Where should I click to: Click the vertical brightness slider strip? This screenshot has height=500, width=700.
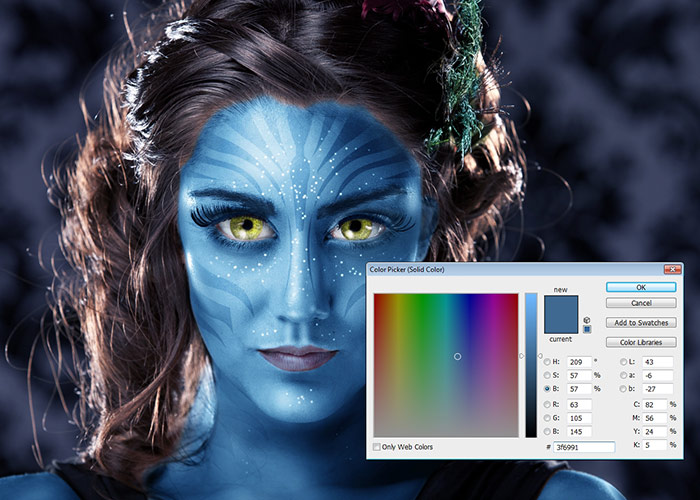click(531, 365)
